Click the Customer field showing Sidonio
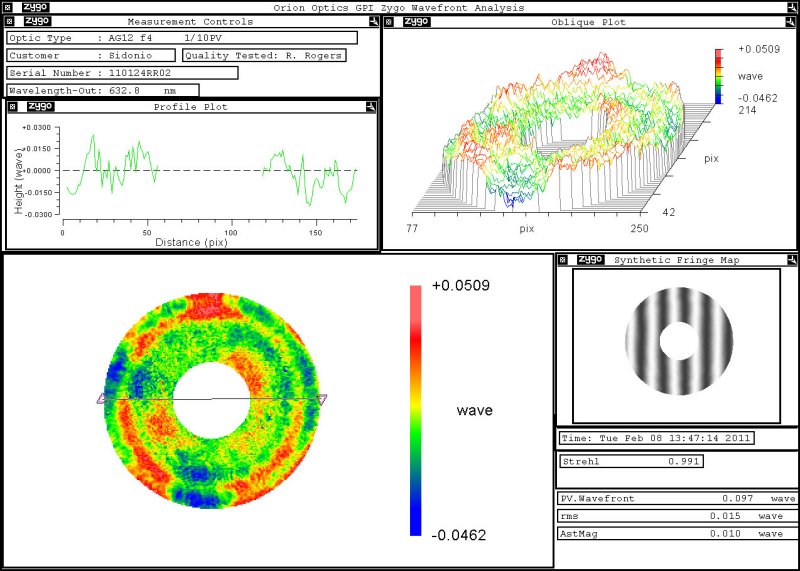Image resolution: width=800 pixels, height=571 pixels. [x=91, y=56]
